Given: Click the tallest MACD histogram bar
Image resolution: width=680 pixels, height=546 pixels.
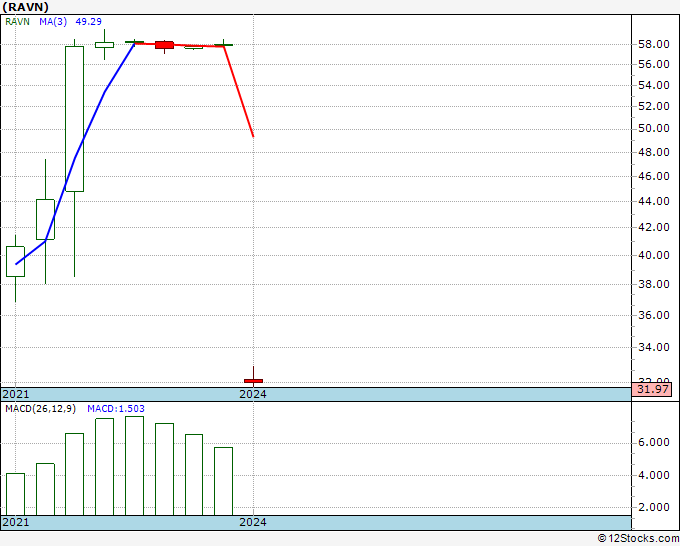Looking at the screenshot, I should click(134, 466).
